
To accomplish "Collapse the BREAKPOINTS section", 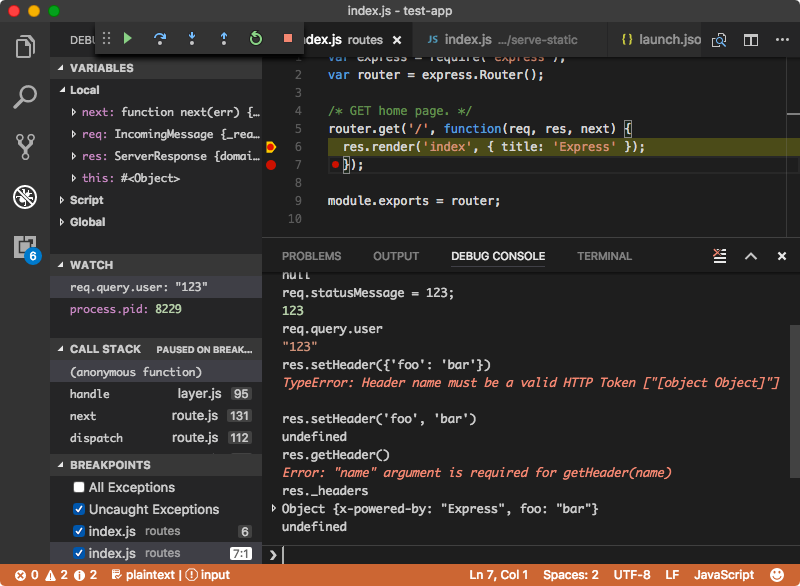I will click(x=60, y=465).
